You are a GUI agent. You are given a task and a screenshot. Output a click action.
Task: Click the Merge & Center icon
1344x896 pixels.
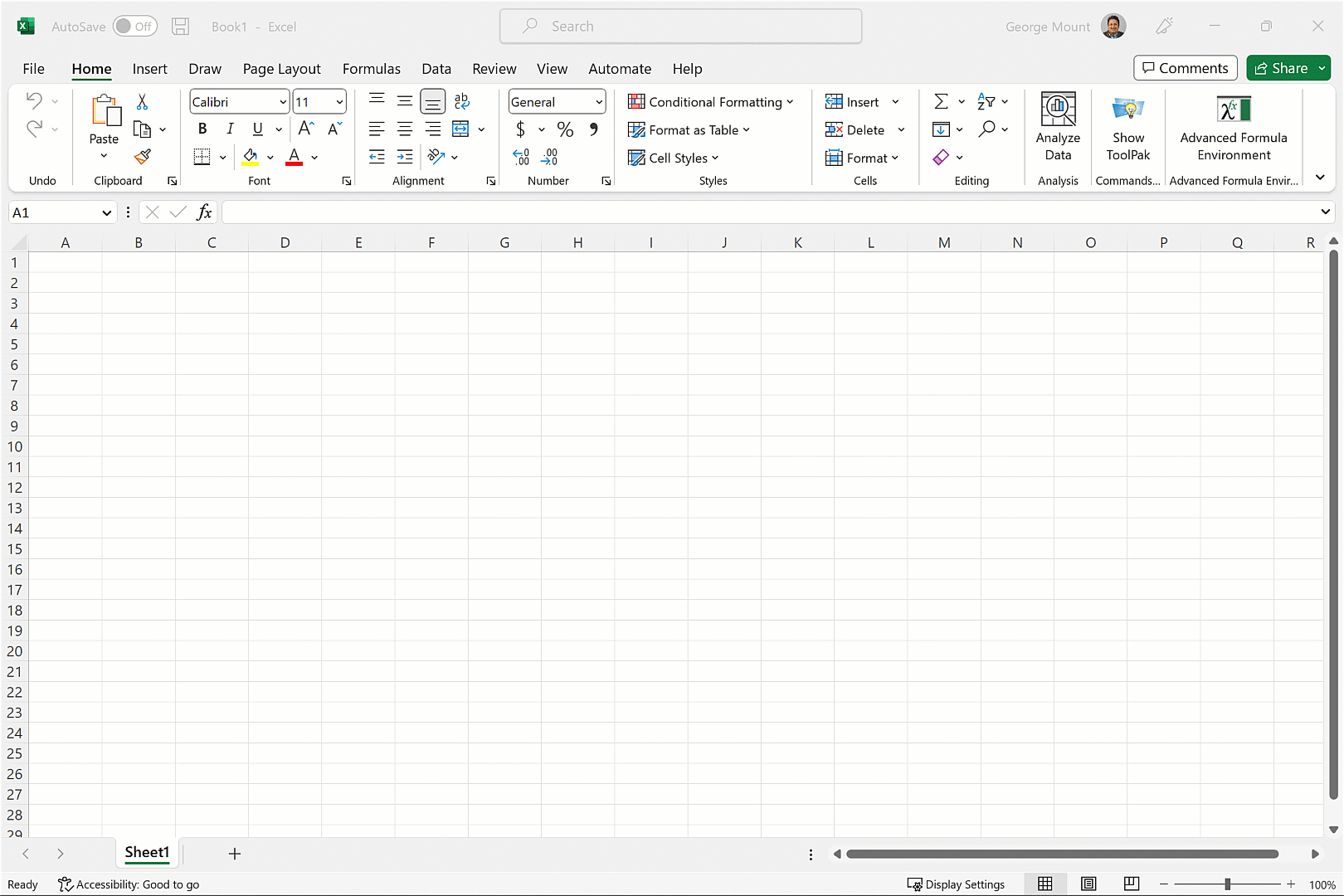pos(460,129)
